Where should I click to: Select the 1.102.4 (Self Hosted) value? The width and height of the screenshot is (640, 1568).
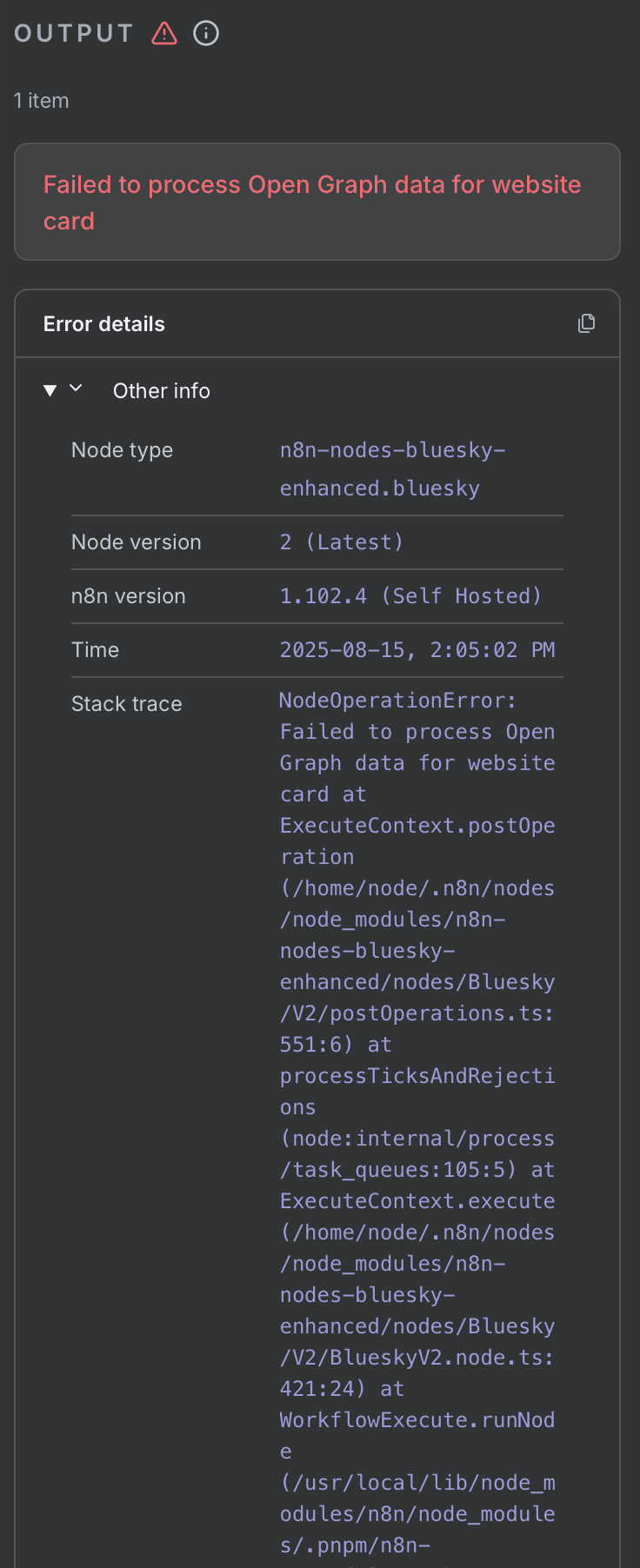coord(410,596)
